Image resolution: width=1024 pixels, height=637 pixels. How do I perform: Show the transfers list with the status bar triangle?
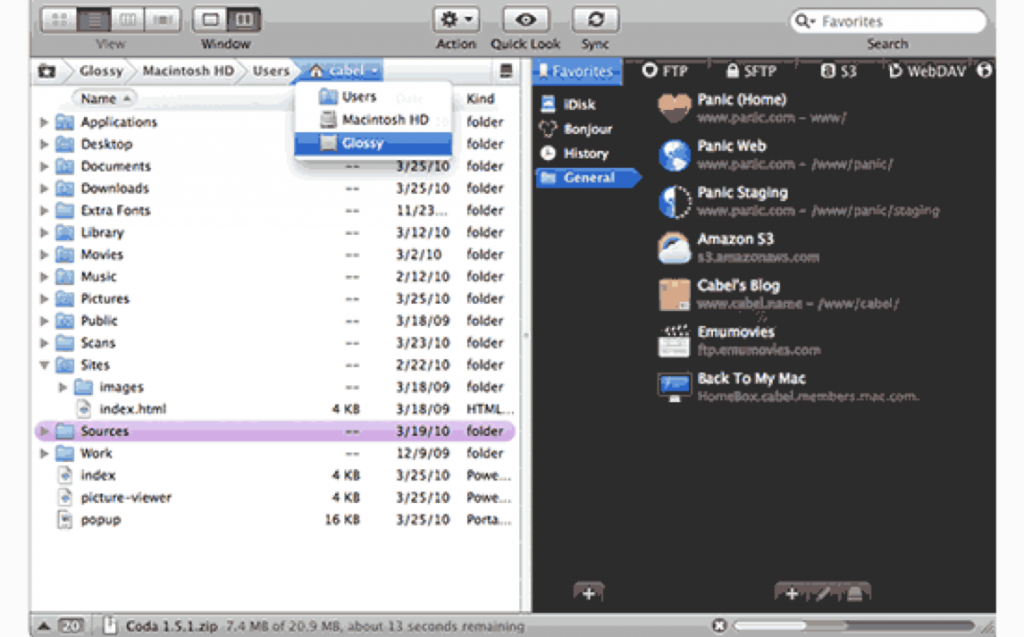pos(44,625)
